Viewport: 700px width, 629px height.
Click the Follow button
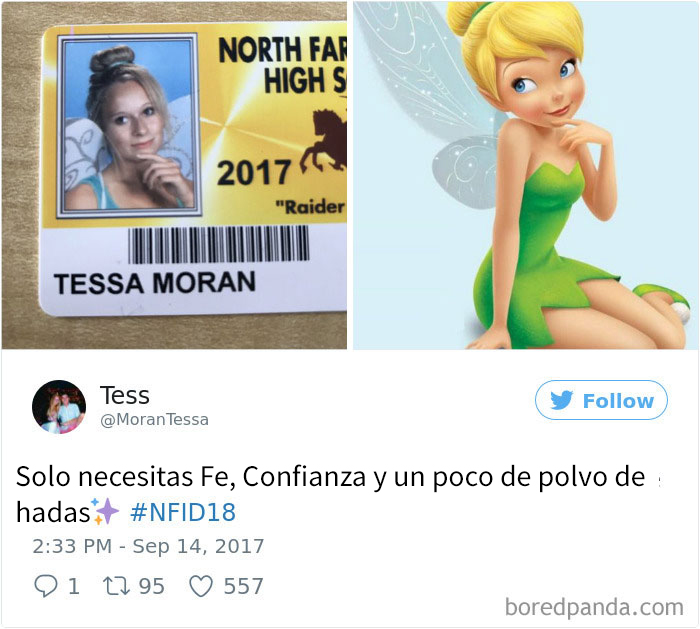tap(601, 400)
